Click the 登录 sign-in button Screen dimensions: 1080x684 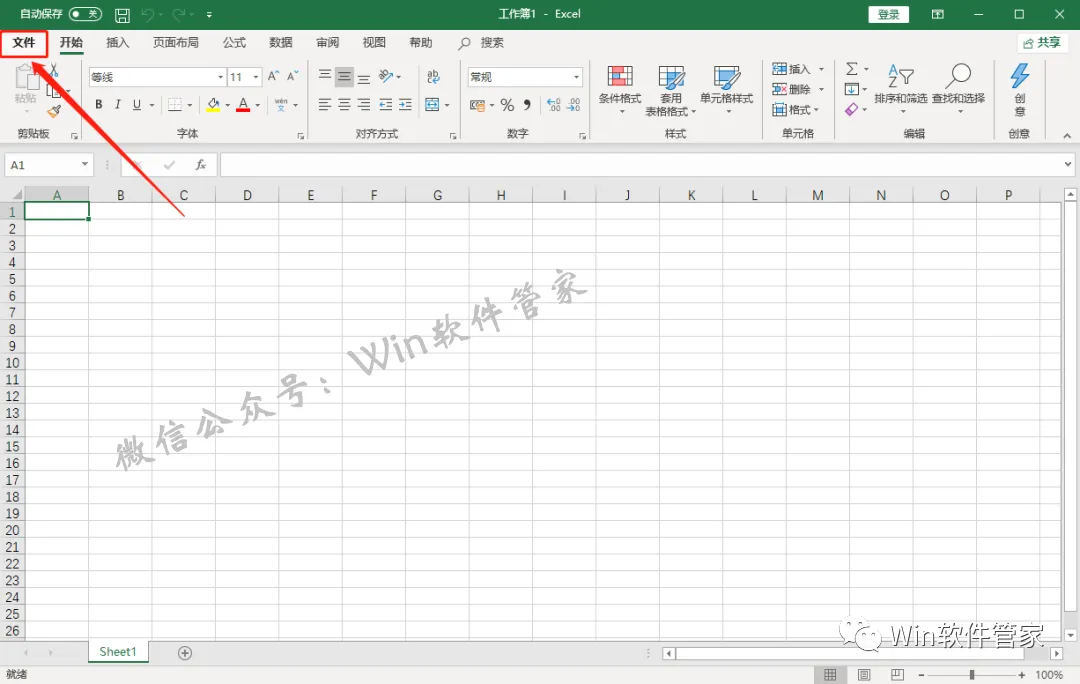coord(889,14)
